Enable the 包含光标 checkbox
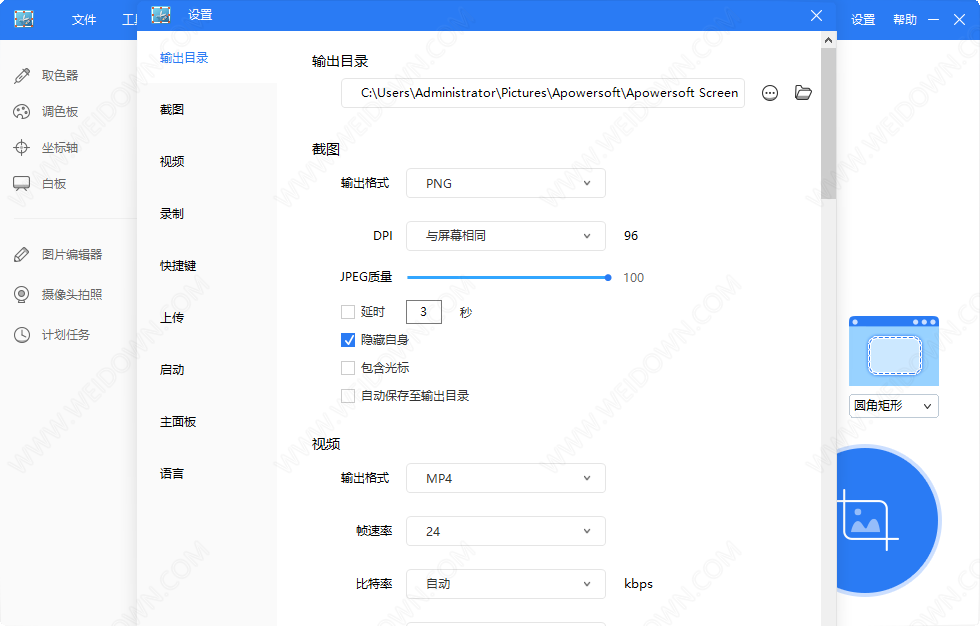The image size is (980, 626). [348, 368]
